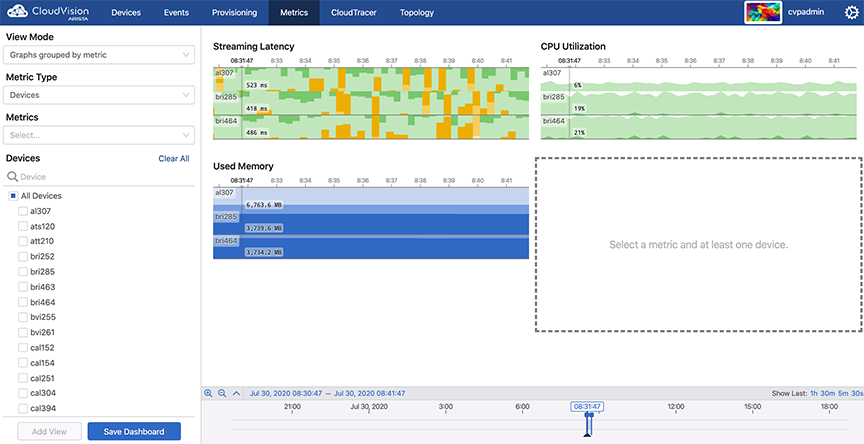Click the Save Dashboard button
Image resolution: width=864 pixels, height=444 pixels.
pyautogui.click(x=134, y=431)
